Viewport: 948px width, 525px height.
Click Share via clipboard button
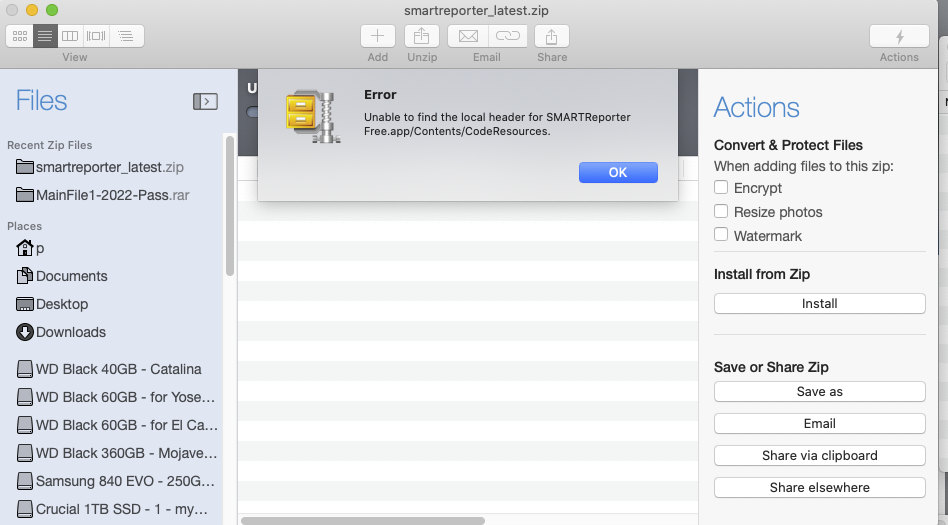[819, 455]
